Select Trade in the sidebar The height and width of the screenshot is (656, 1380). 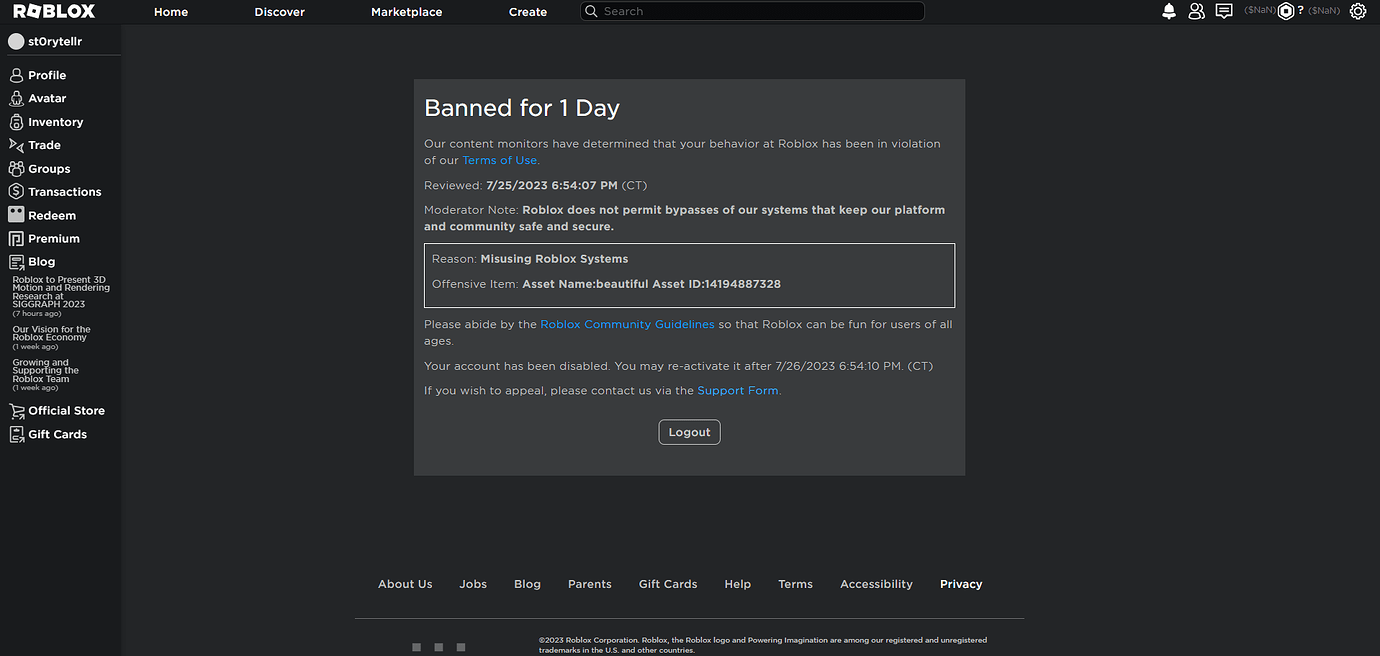(45, 145)
